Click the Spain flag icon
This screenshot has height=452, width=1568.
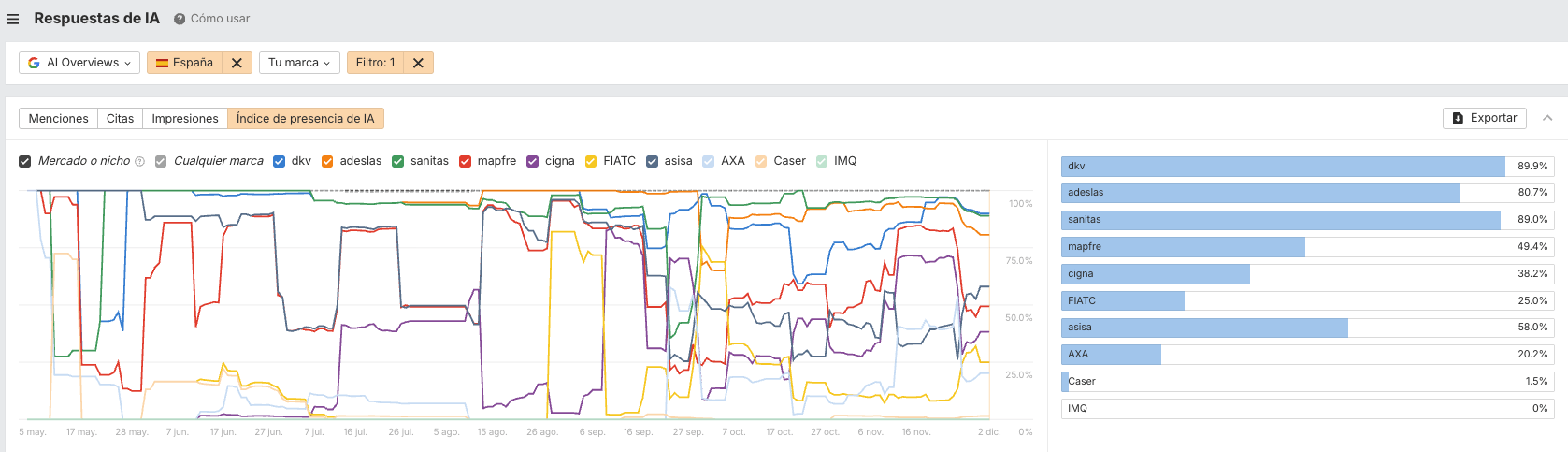tap(162, 63)
